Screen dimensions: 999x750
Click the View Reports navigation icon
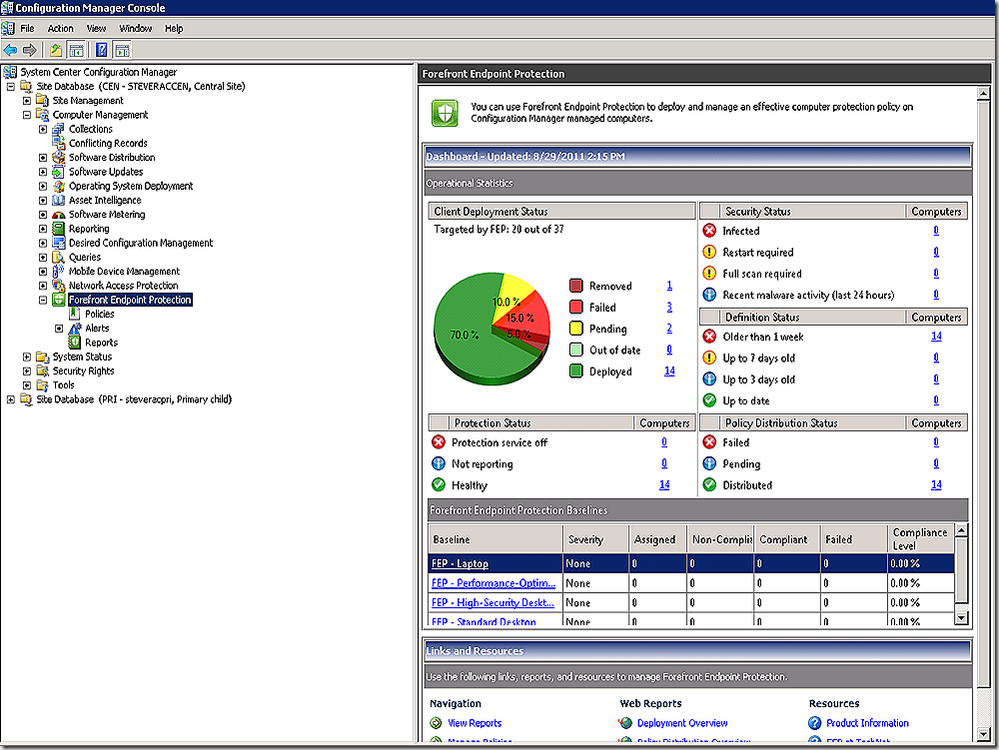pyautogui.click(x=436, y=723)
